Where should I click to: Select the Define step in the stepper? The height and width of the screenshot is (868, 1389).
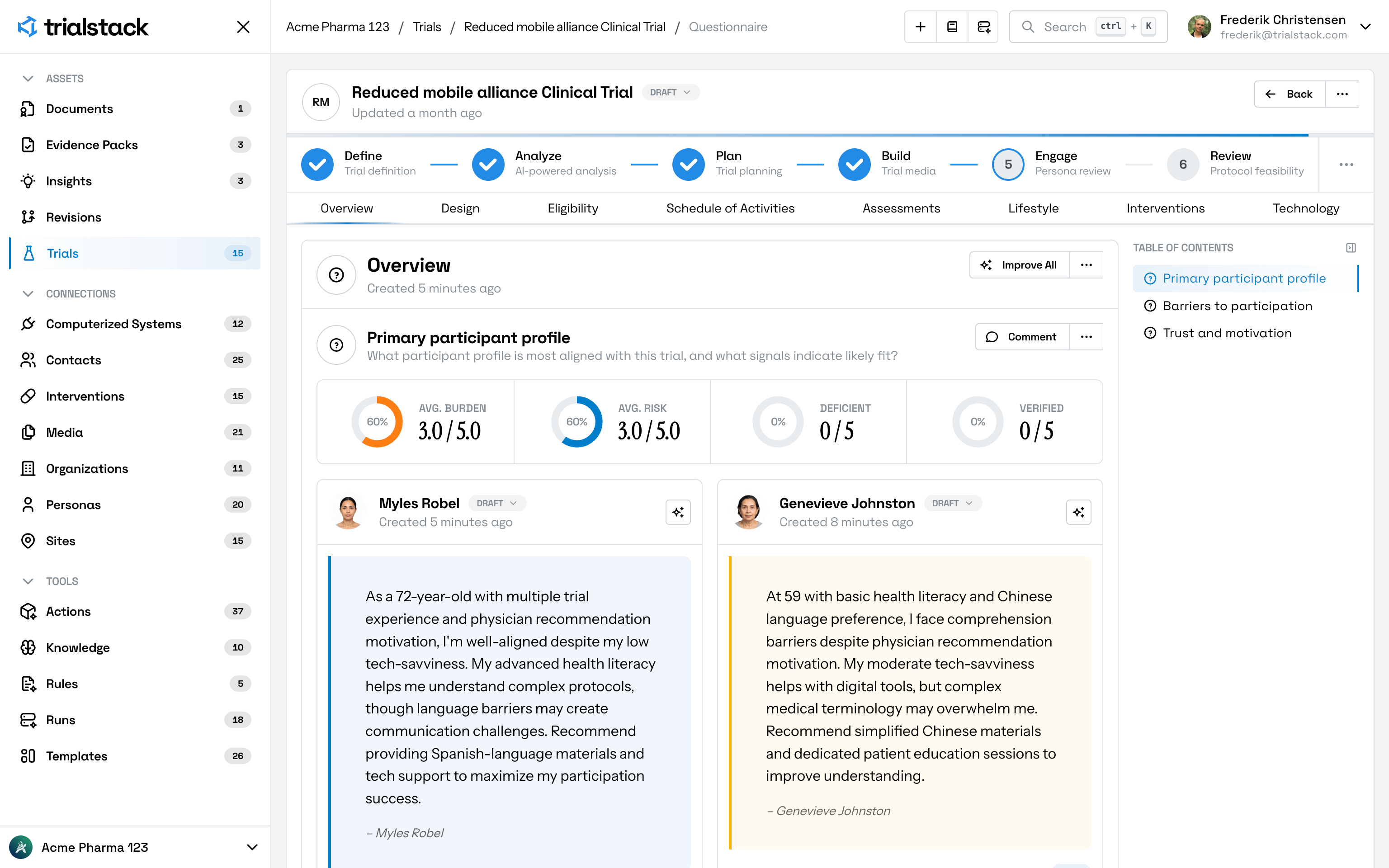[358, 164]
